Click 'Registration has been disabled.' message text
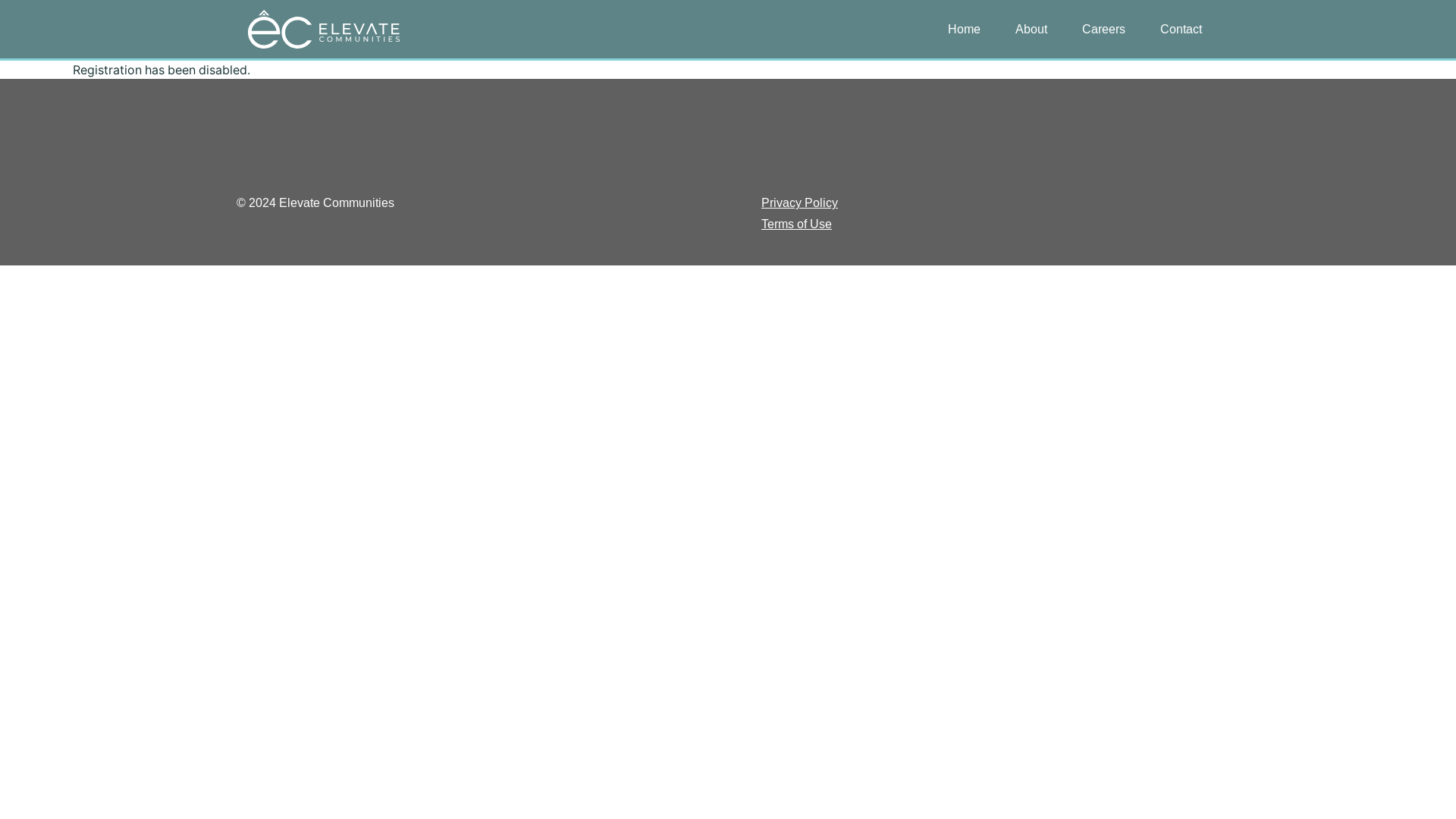The height and width of the screenshot is (819, 1456). (x=162, y=70)
